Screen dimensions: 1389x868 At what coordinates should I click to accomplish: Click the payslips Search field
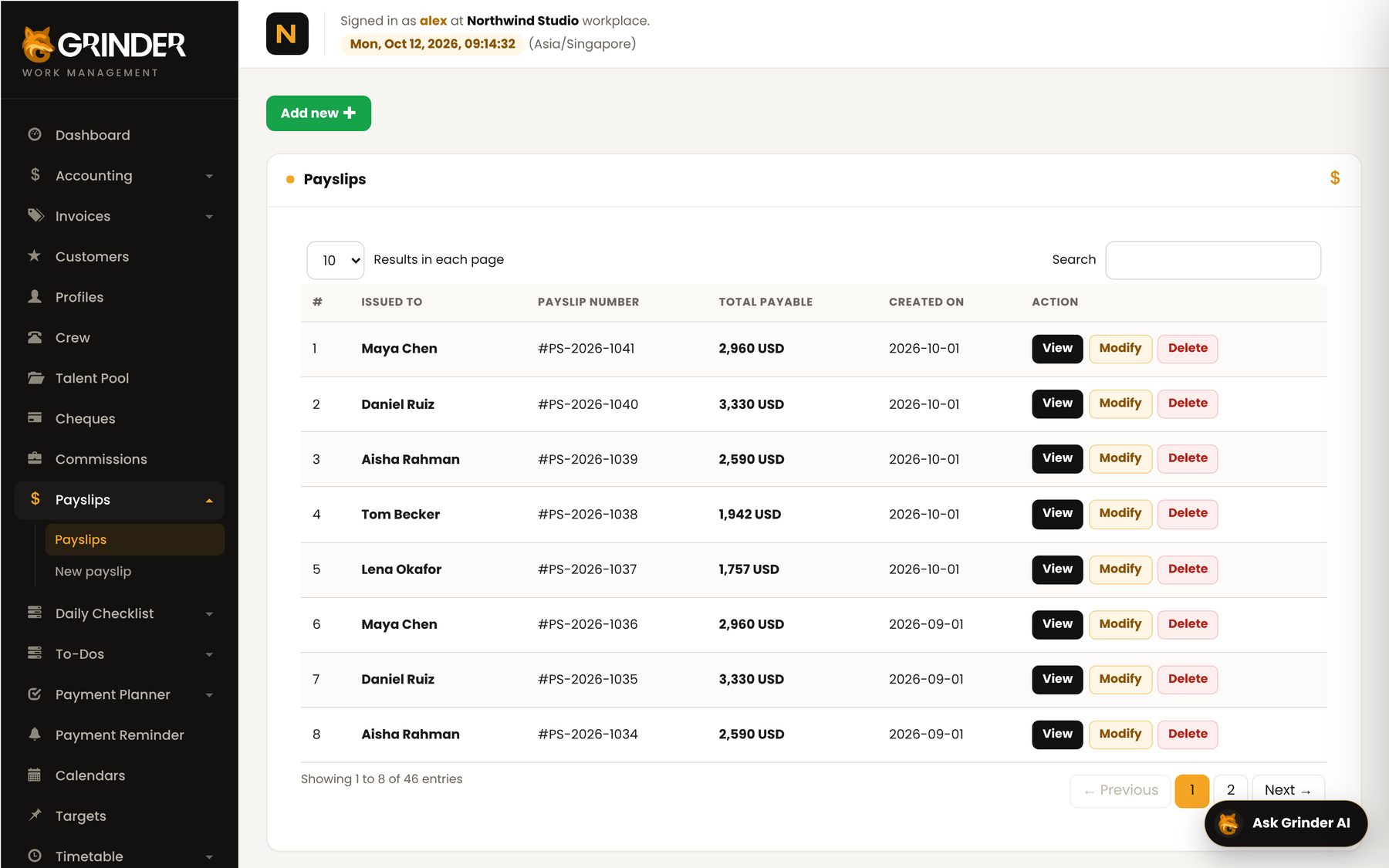[1213, 260]
